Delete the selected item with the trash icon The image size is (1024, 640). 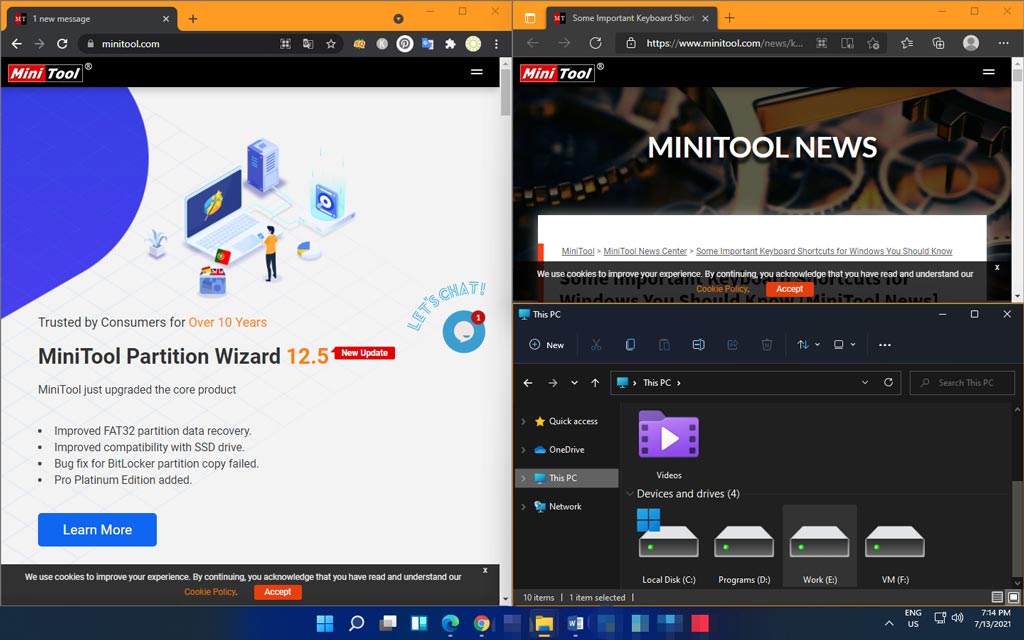(x=766, y=344)
